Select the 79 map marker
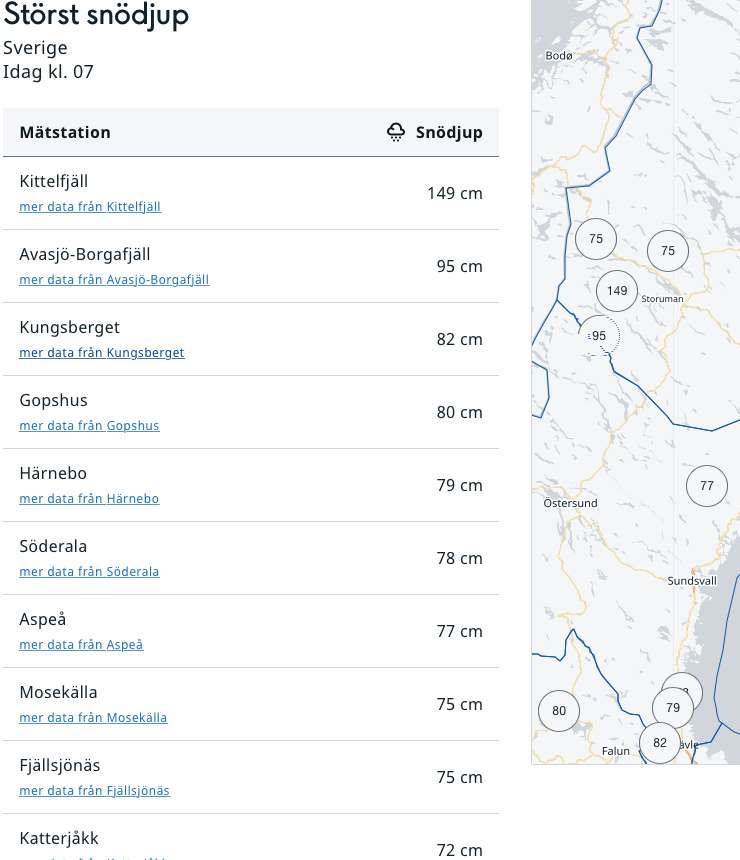Viewport: 740px width, 860px height. 673,708
